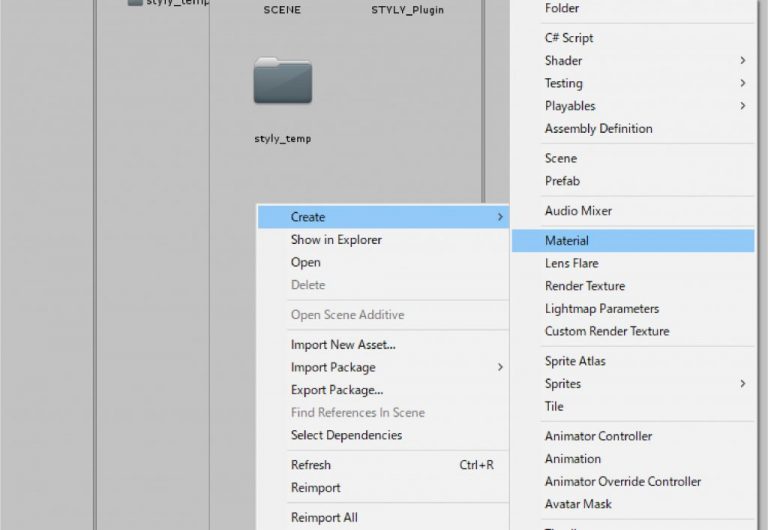768x530 pixels.
Task: Click Refresh in the context menu
Action: coord(311,465)
